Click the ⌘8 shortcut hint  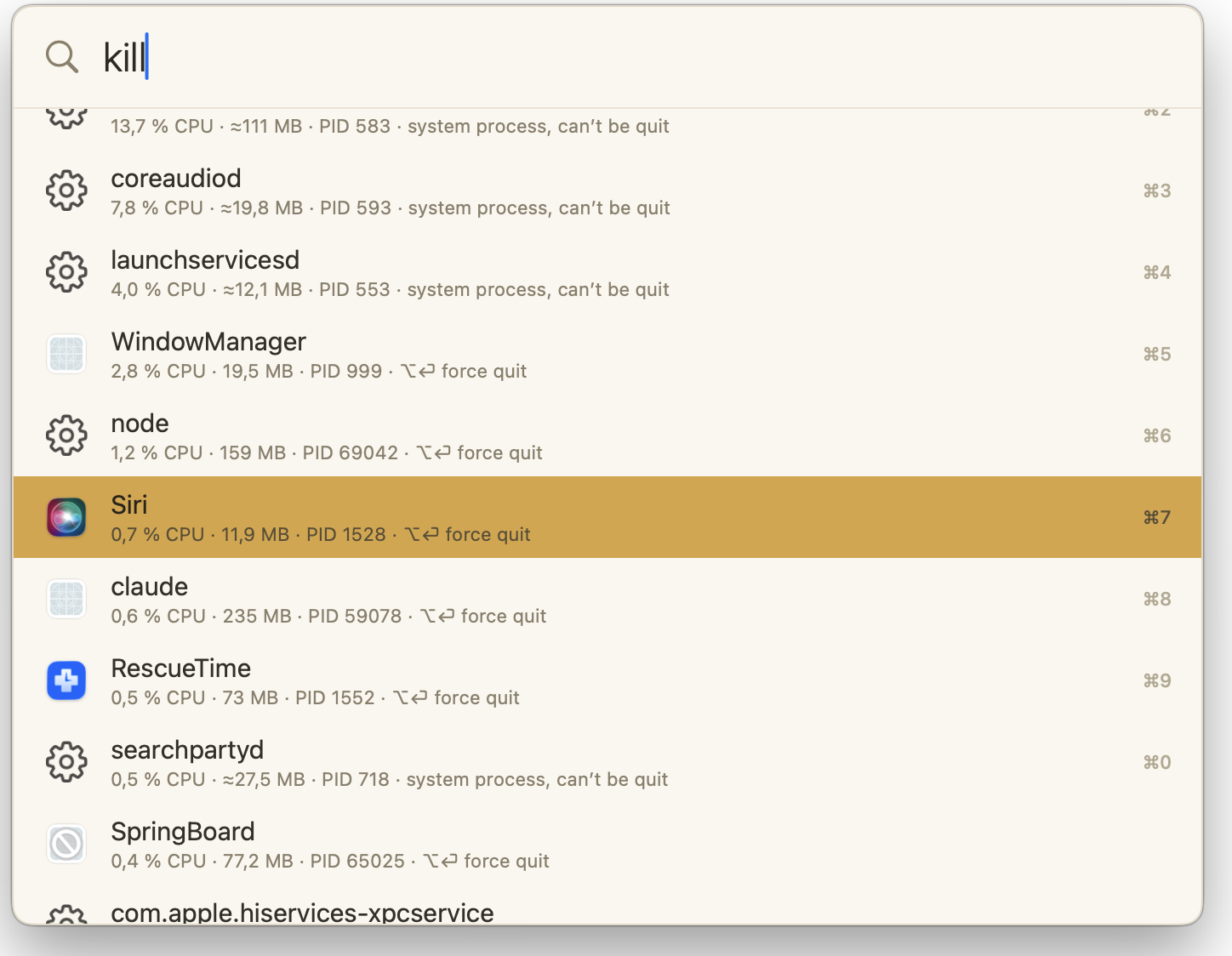click(1157, 599)
